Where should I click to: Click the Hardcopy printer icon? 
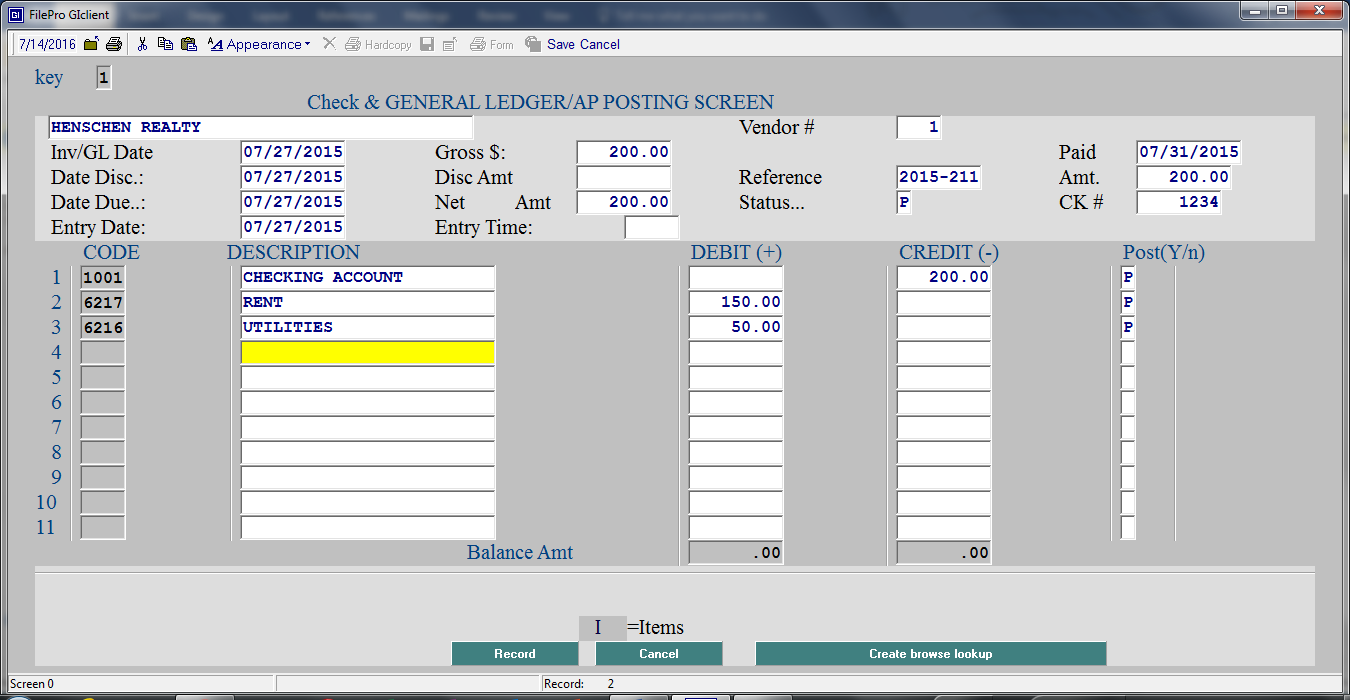[x=353, y=44]
